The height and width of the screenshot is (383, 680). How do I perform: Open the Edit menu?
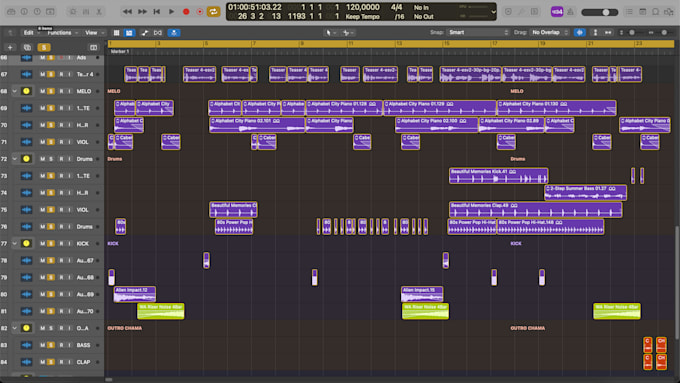click(30, 33)
